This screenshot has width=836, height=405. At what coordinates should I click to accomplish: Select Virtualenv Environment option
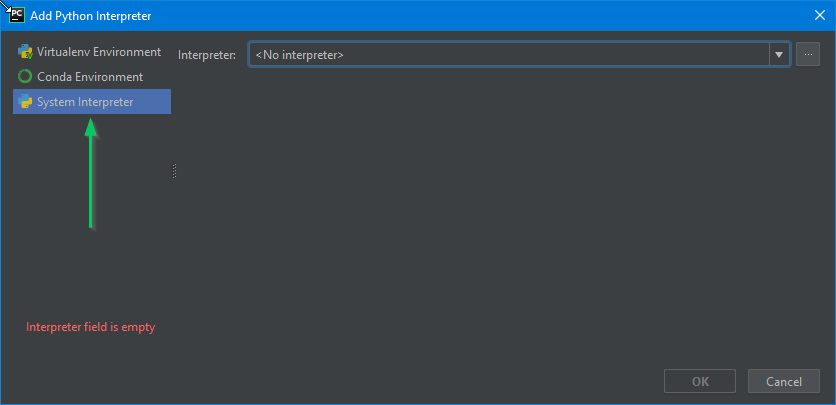tap(92, 52)
